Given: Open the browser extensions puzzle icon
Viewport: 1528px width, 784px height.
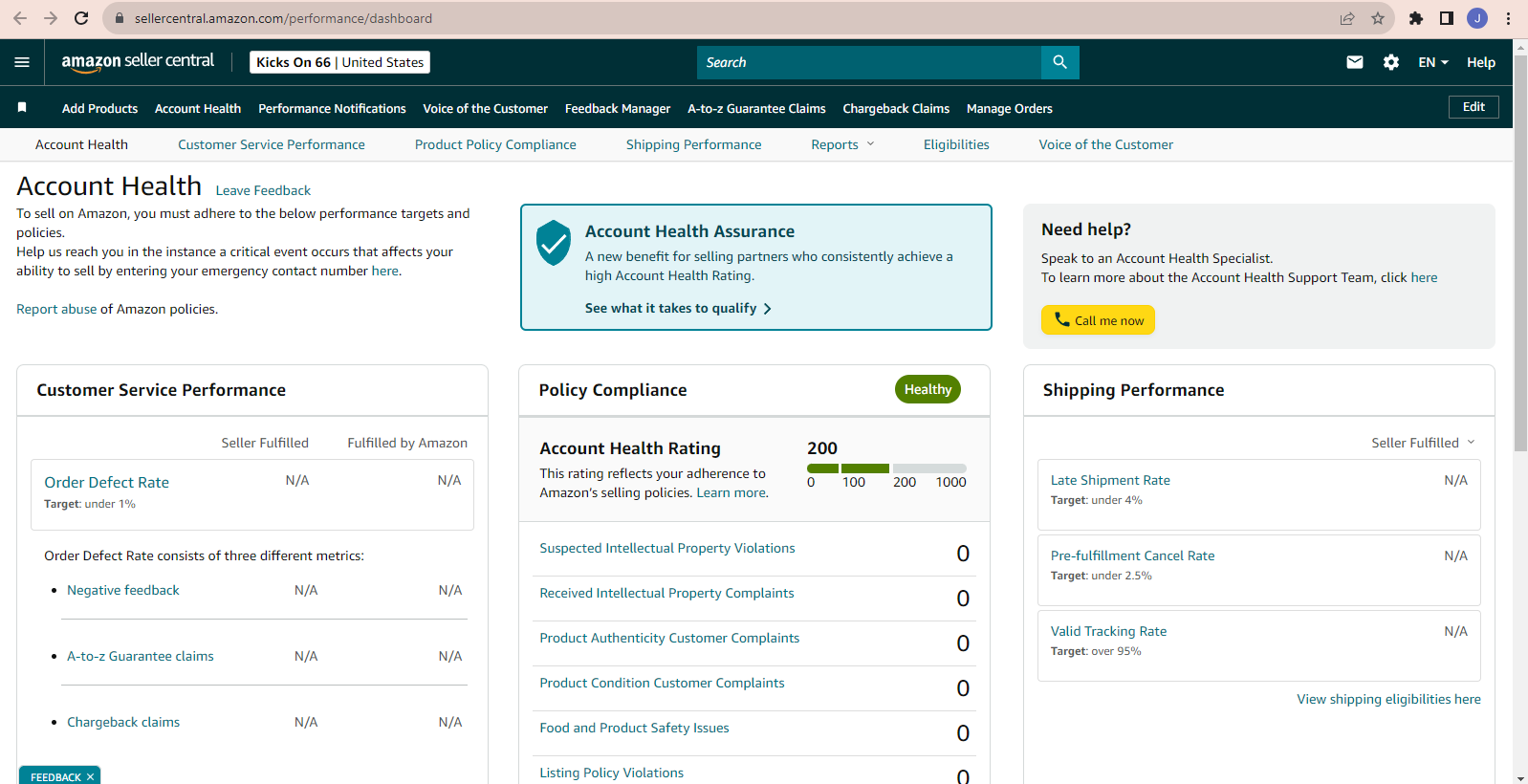Looking at the screenshot, I should click(x=1416, y=18).
